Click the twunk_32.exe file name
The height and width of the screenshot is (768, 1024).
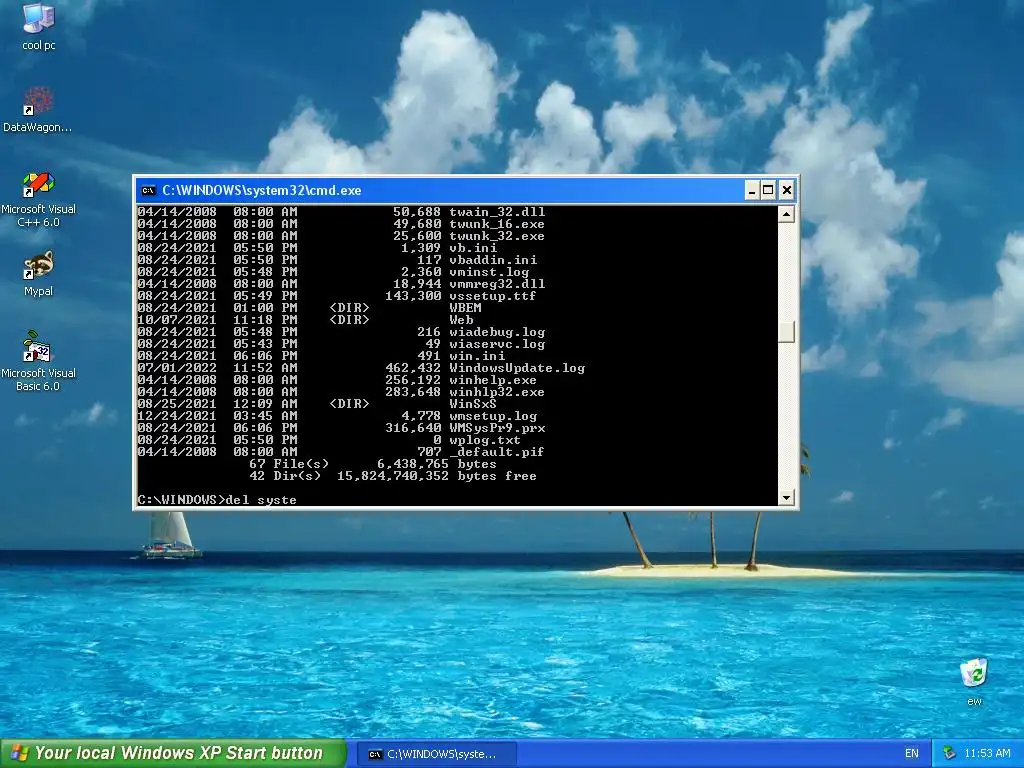tap(496, 236)
